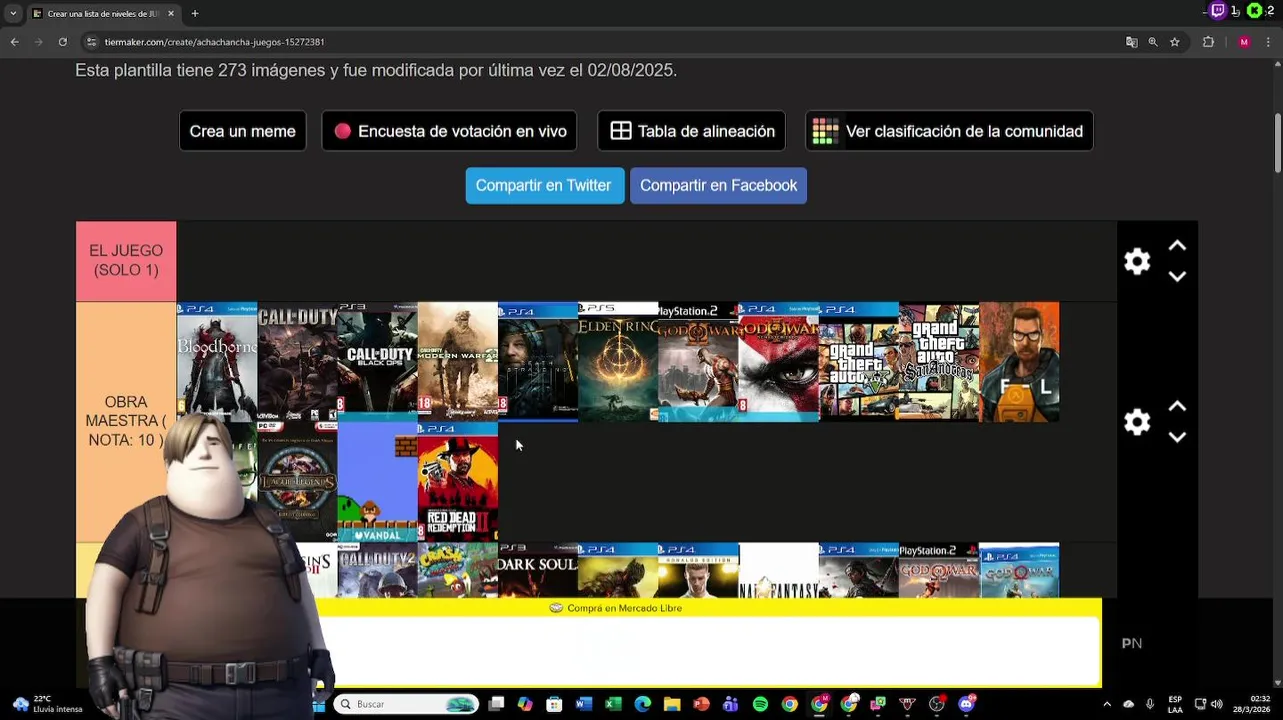
Task: Click the OBRA MAESTRA tier label
Action: coord(126,422)
